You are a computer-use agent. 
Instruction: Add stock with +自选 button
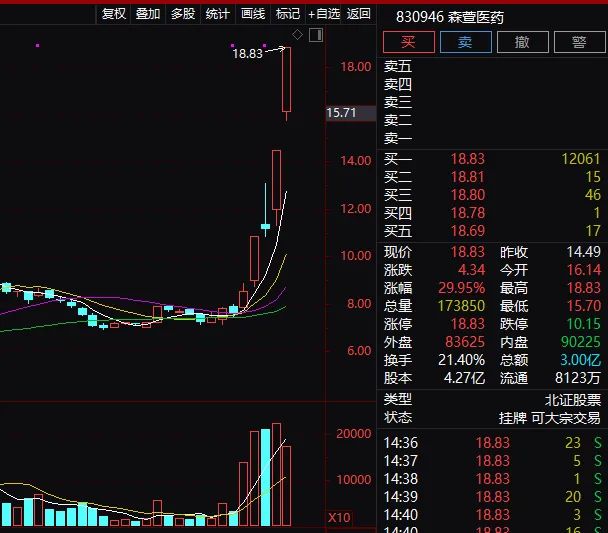click(324, 14)
